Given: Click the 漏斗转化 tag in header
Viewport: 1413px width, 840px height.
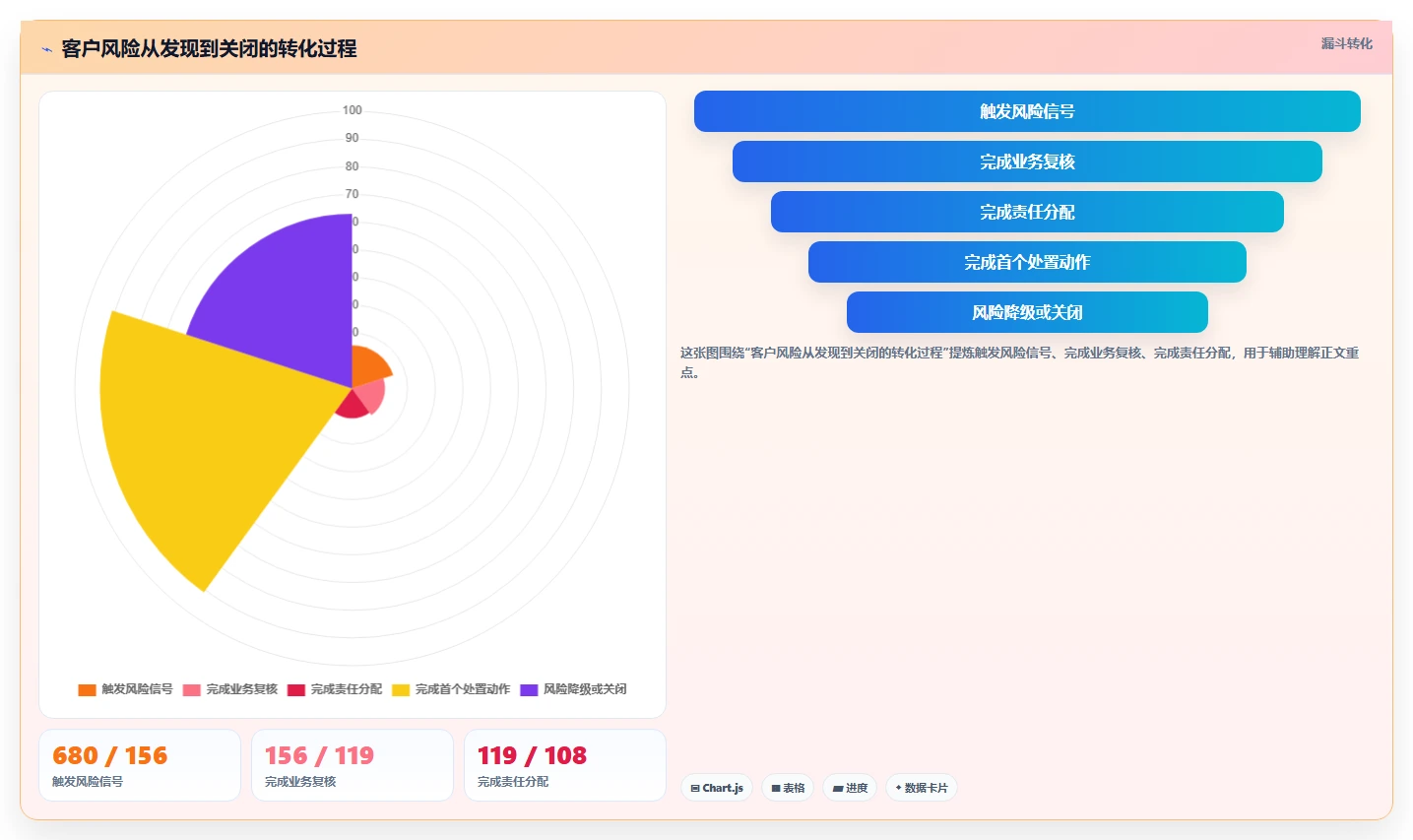Looking at the screenshot, I should click(x=1346, y=43).
